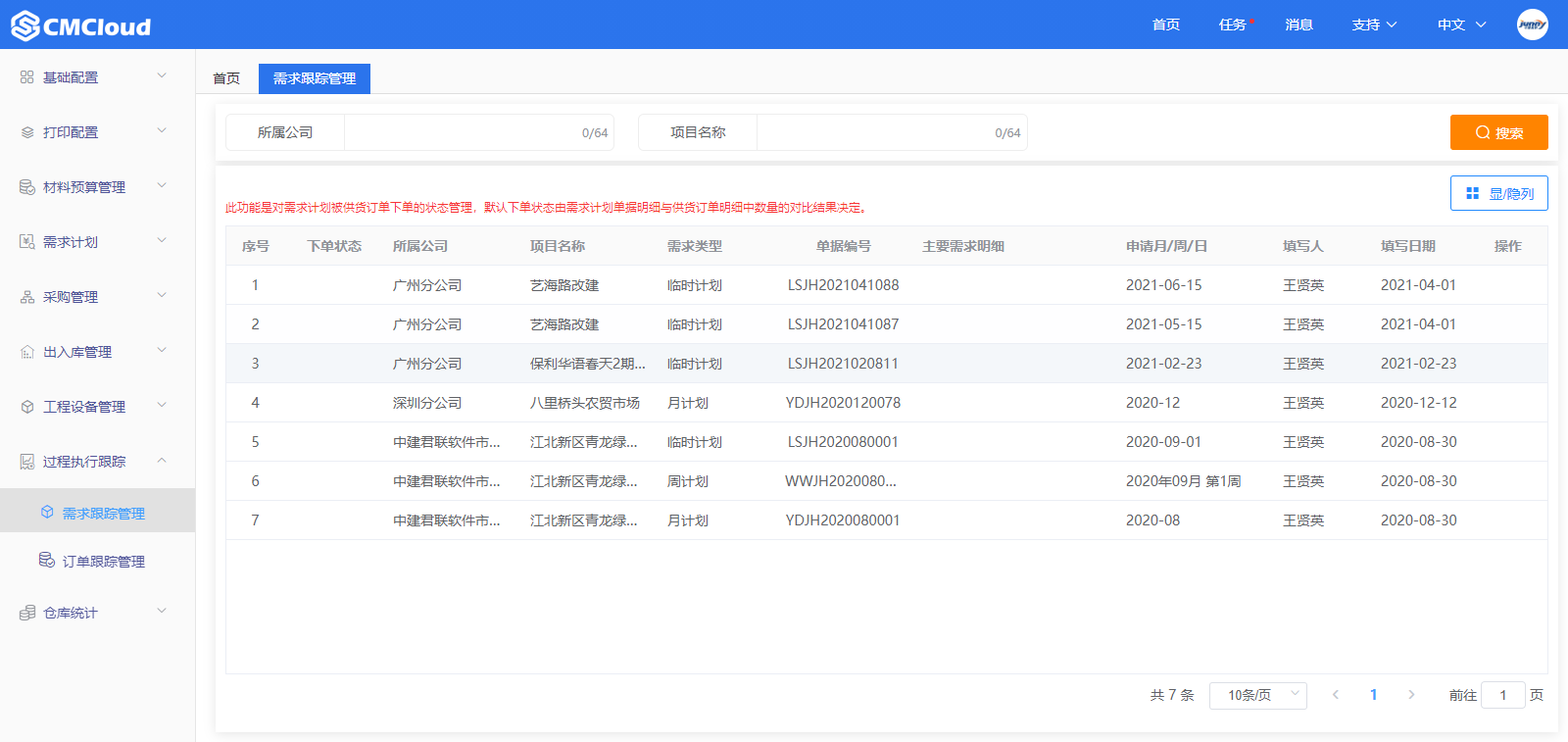Open the 中文 language dropdown
This screenshot has height=742, width=1568.
click(1461, 25)
